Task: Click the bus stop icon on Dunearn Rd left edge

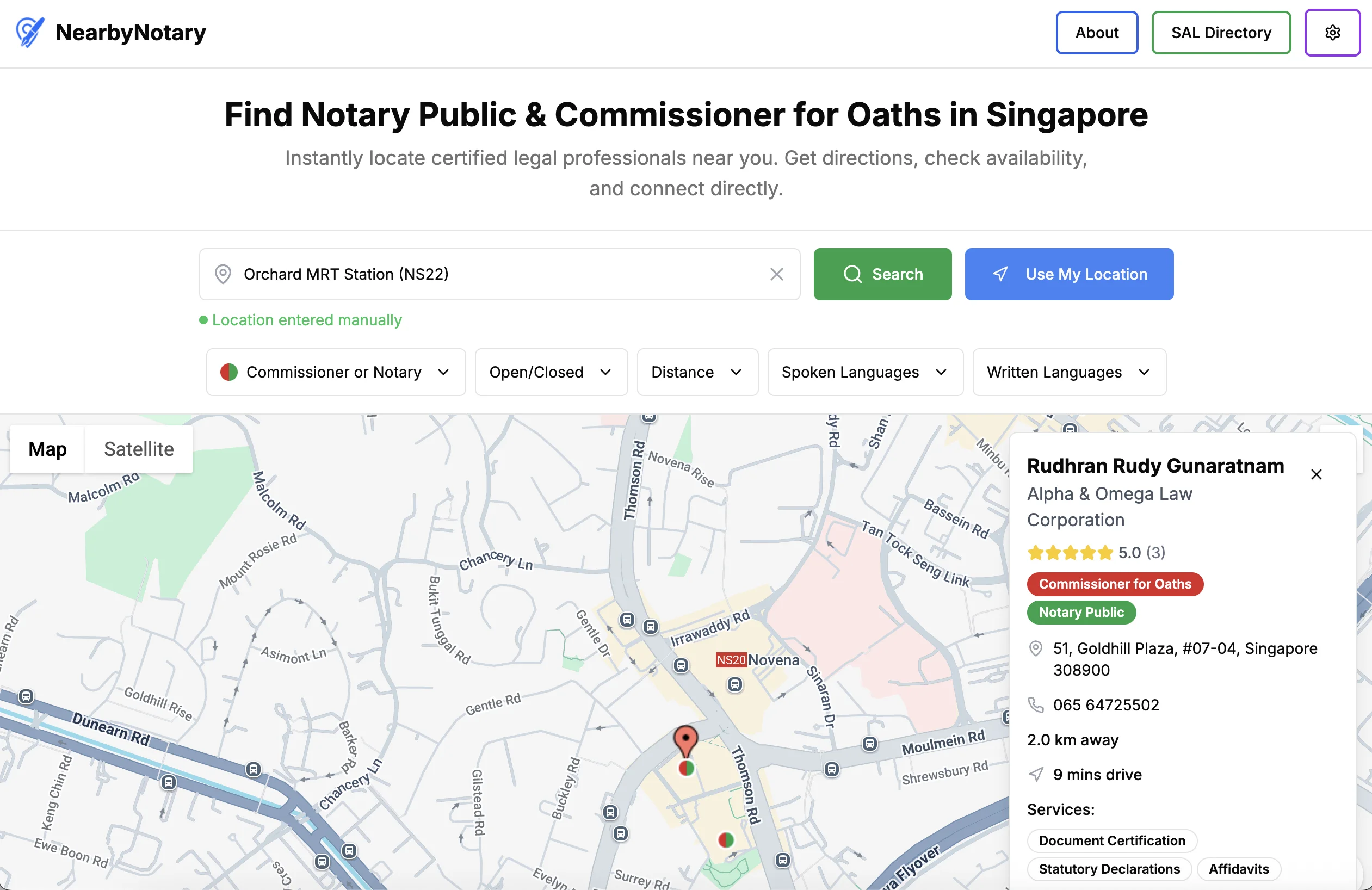Action: coord(26,696)
